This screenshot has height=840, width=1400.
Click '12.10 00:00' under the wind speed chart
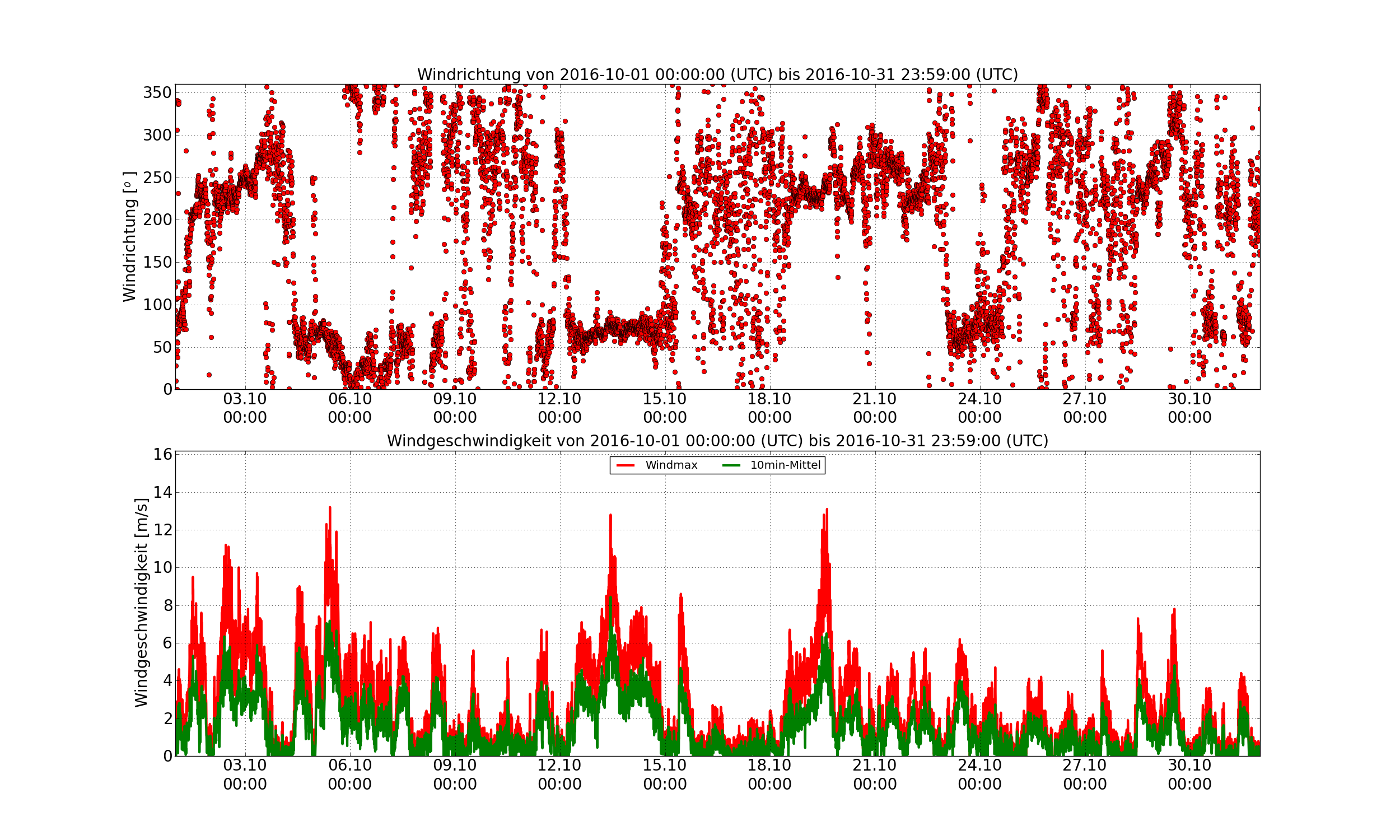coord(559,775)
